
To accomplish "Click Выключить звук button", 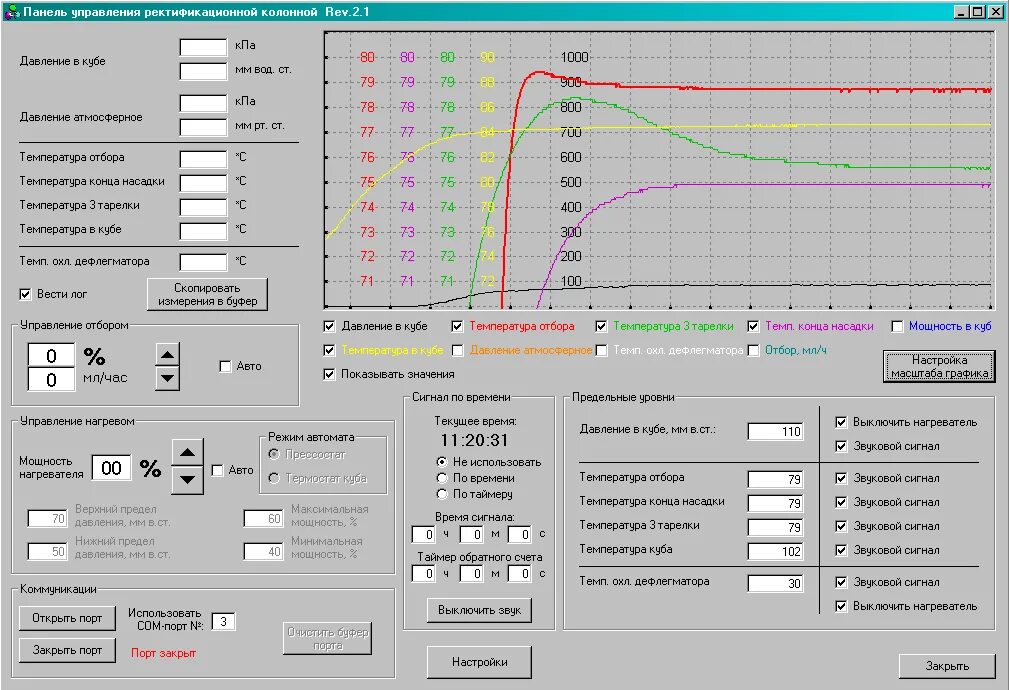I will click(x=479, y=610).
